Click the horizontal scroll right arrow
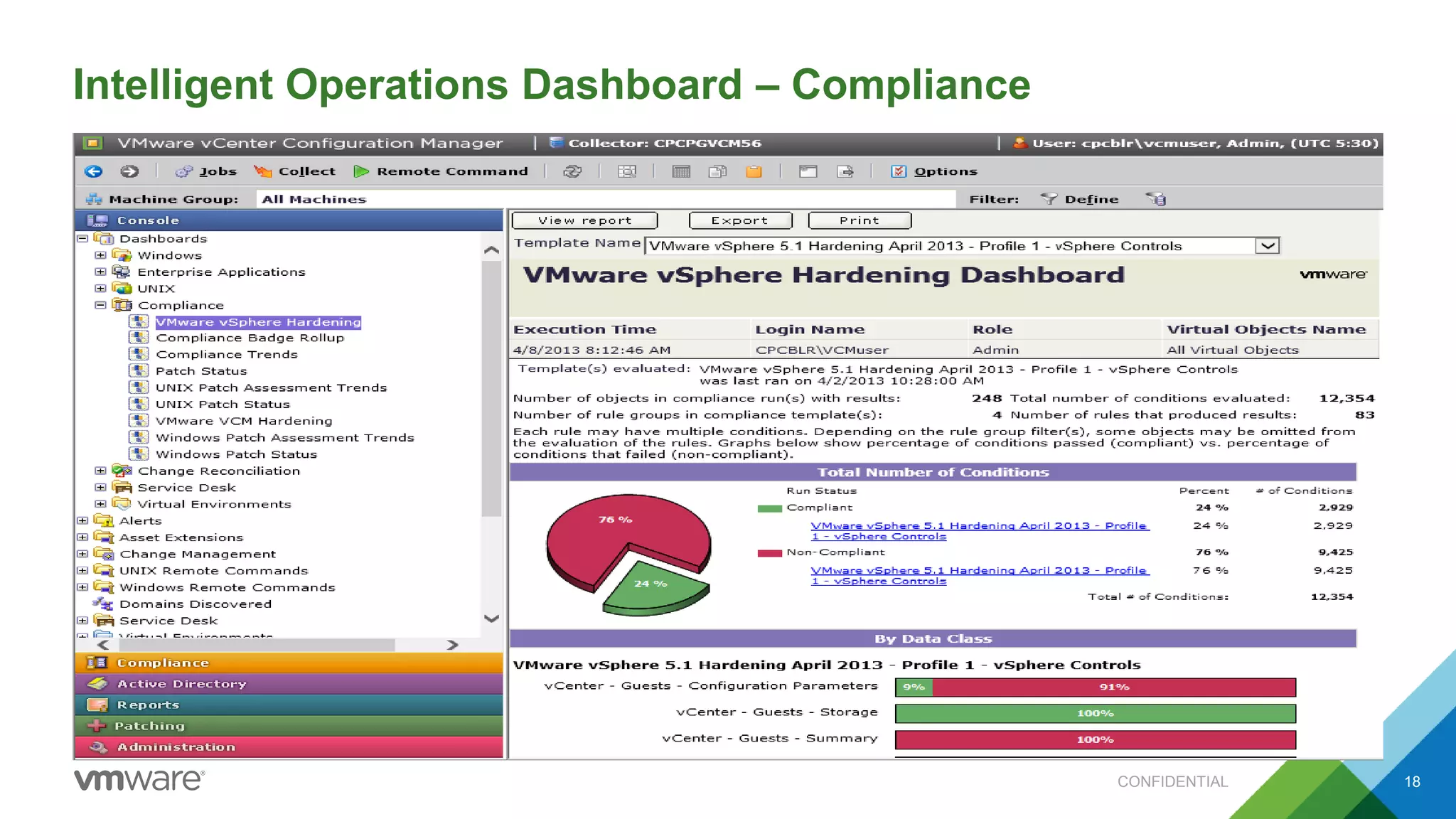1456x819 pixels. tap(452, 645)
